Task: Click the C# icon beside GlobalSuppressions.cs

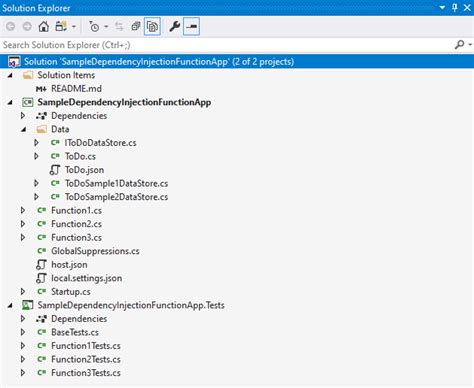Action: 41,251
